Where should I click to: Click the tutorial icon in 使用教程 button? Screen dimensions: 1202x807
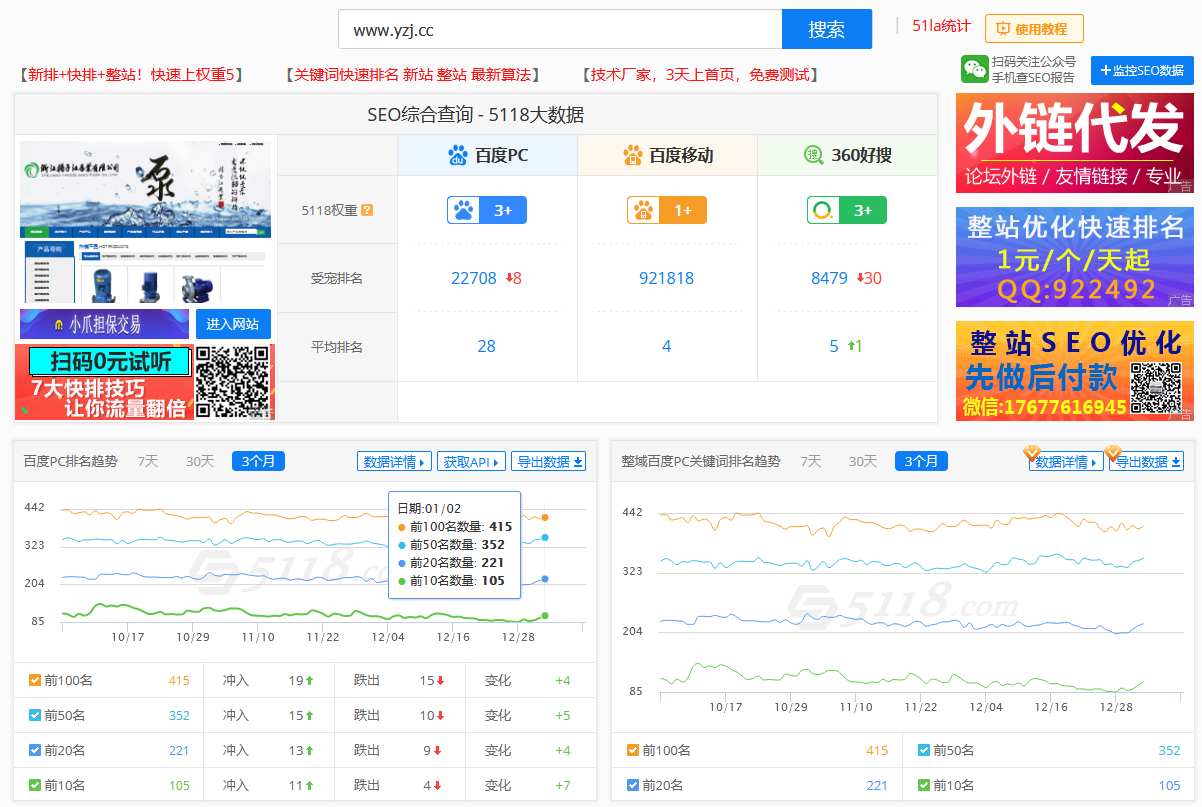click(1003, 29)
